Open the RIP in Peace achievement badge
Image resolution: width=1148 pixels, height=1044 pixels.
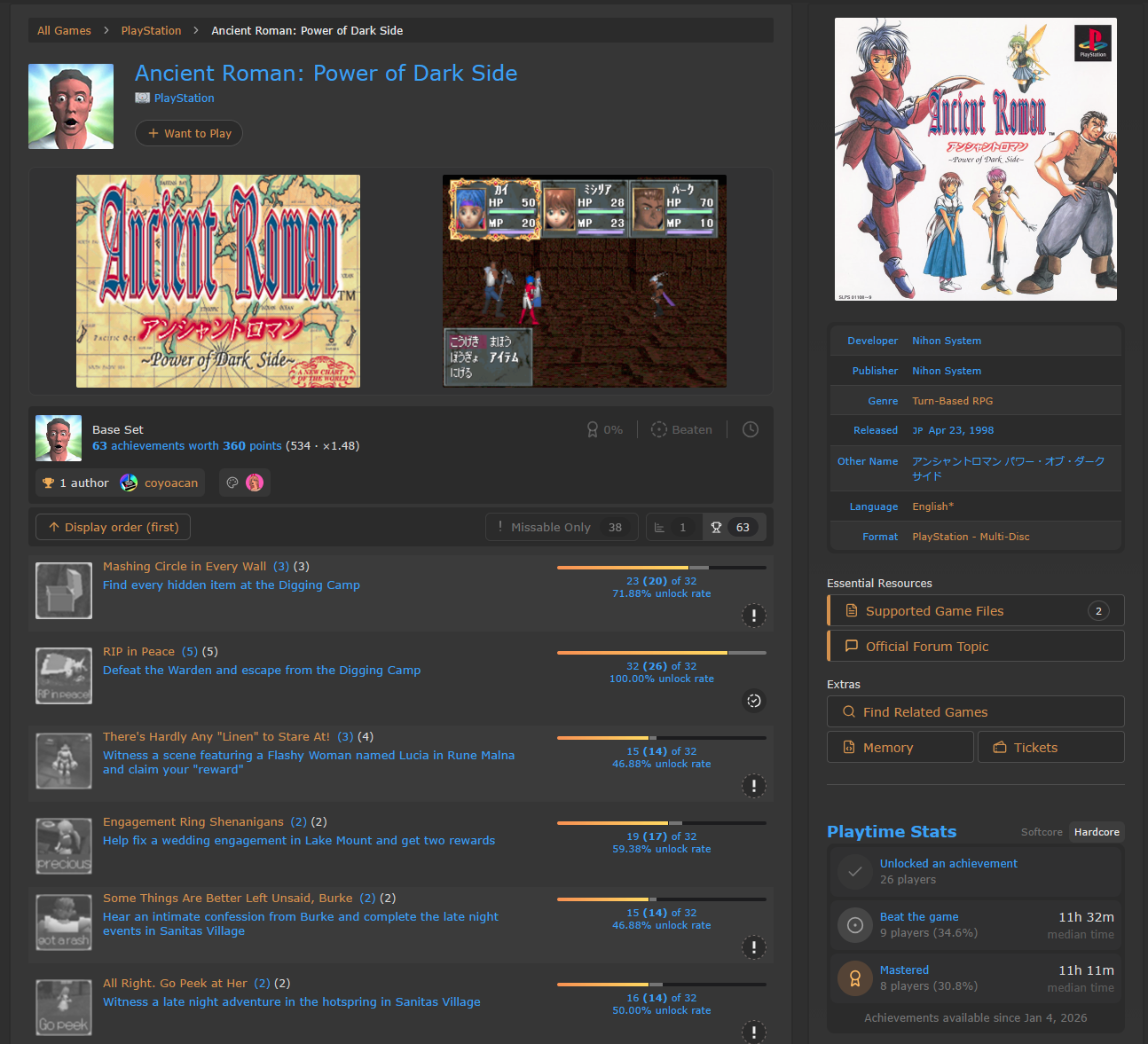(x=64, y=676)
